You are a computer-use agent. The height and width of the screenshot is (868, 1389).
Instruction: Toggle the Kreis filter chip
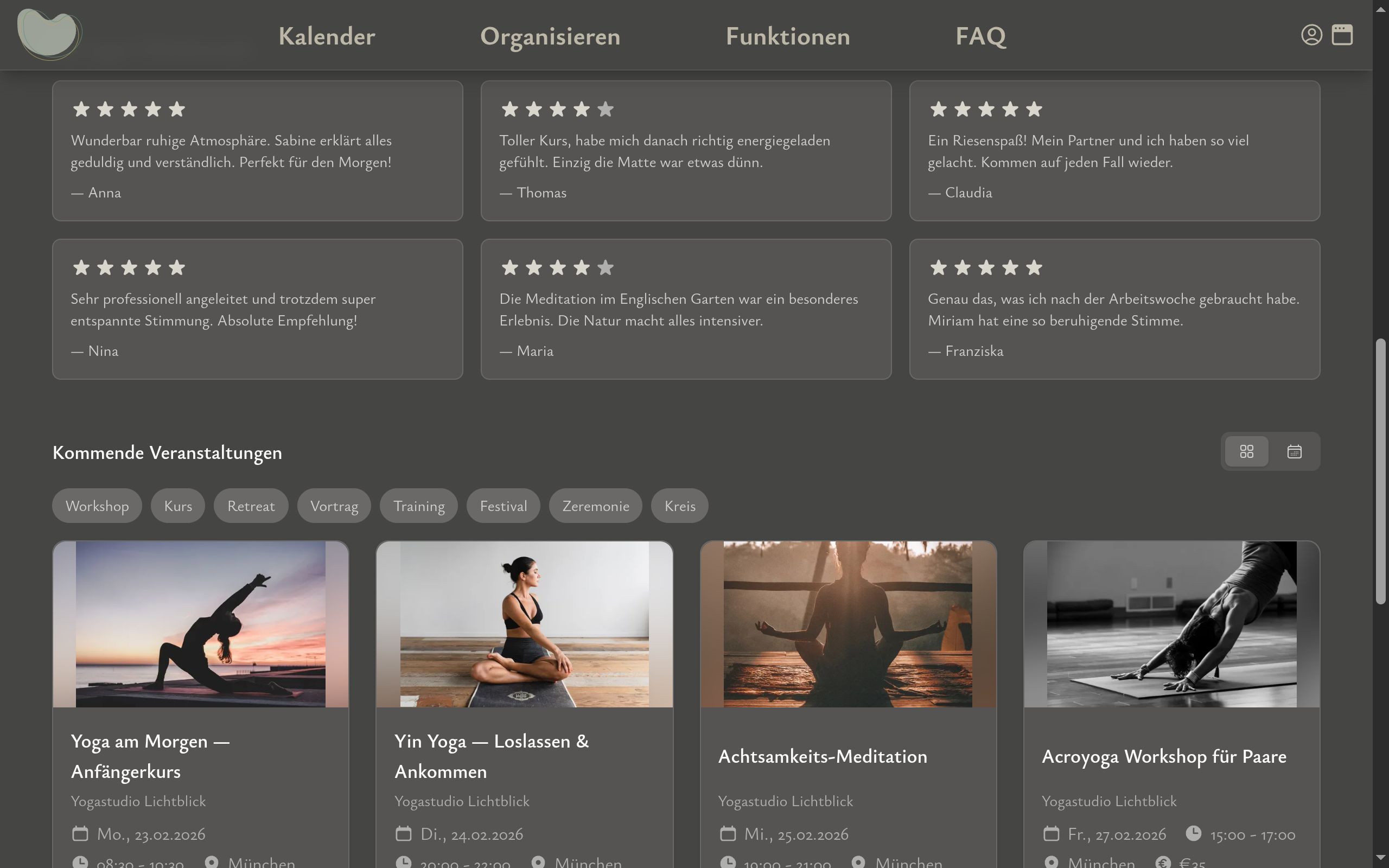[x=679, y=506]
